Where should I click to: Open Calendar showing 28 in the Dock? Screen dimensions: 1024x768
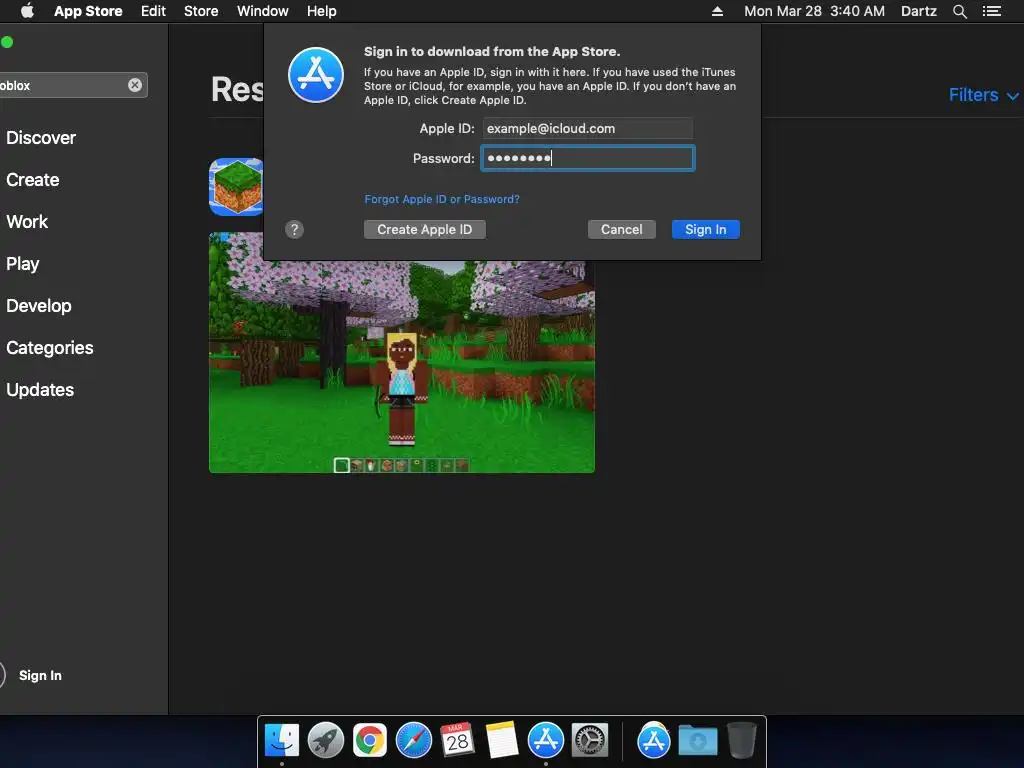457,741
